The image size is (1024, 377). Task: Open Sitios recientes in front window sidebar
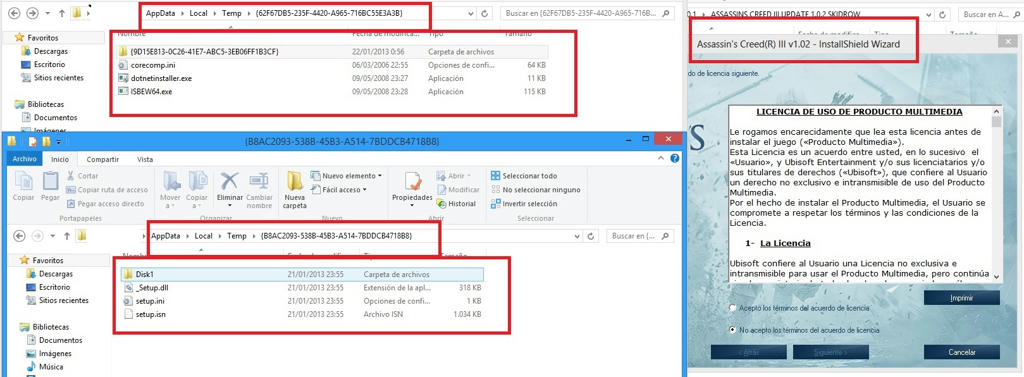[x=62, y=301]
